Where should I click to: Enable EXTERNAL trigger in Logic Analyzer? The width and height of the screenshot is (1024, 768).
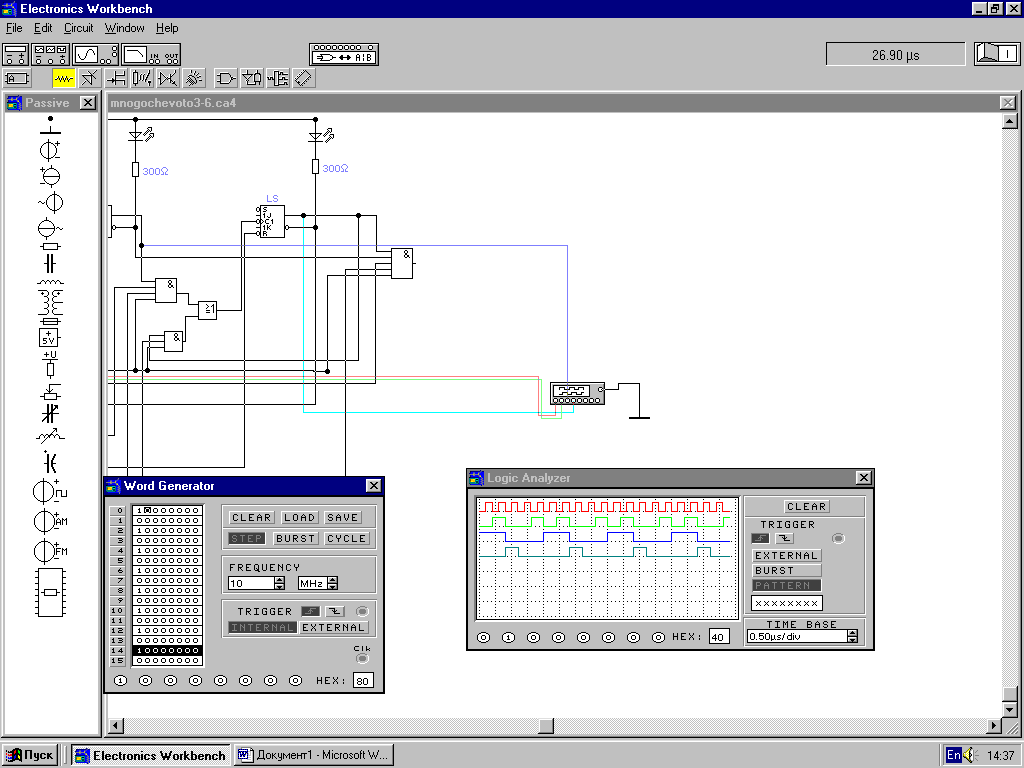pyautogui.click(x=786, y=556)
